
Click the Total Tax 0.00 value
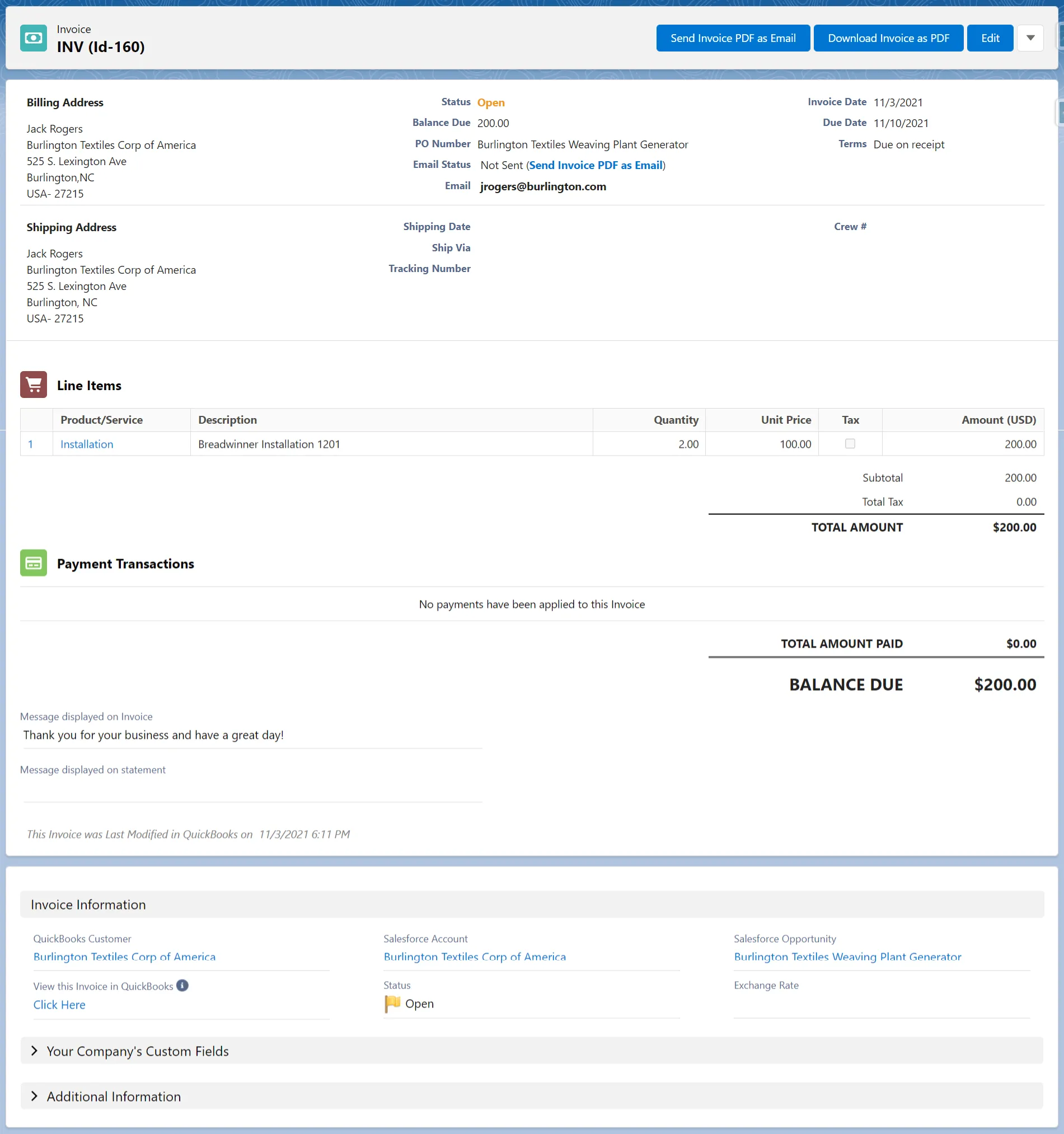1026,502
